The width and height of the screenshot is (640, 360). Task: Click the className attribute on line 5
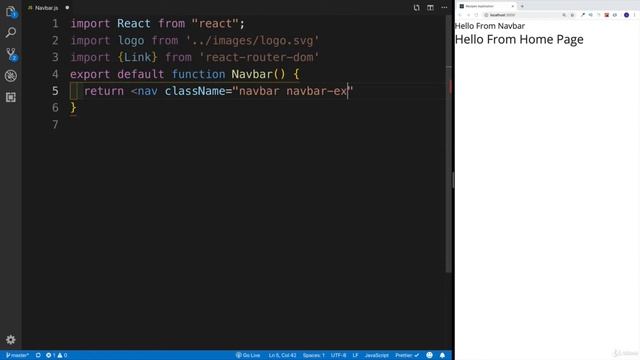tap(195, 91)
